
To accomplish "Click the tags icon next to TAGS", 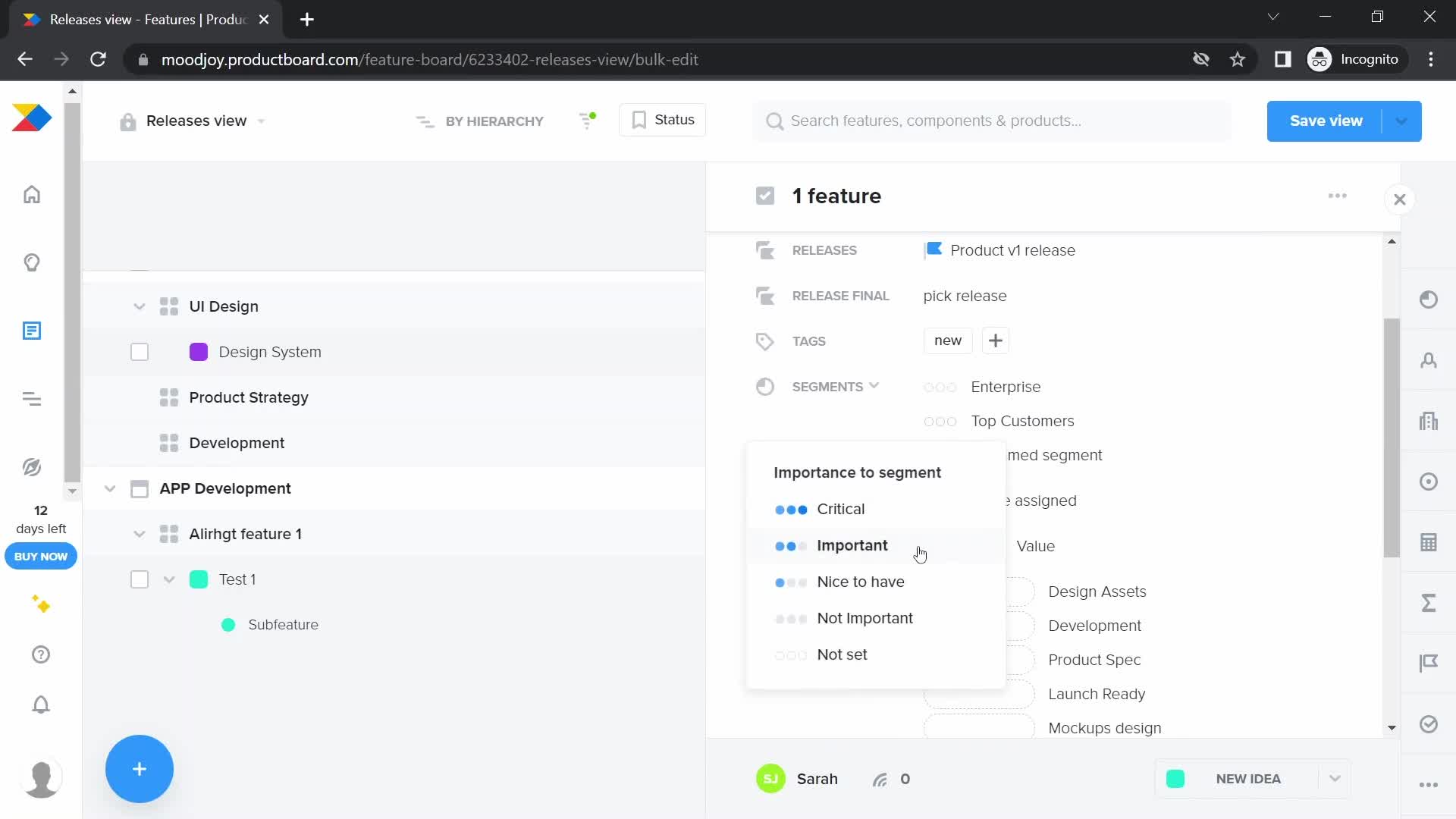I will pos(764,341).
